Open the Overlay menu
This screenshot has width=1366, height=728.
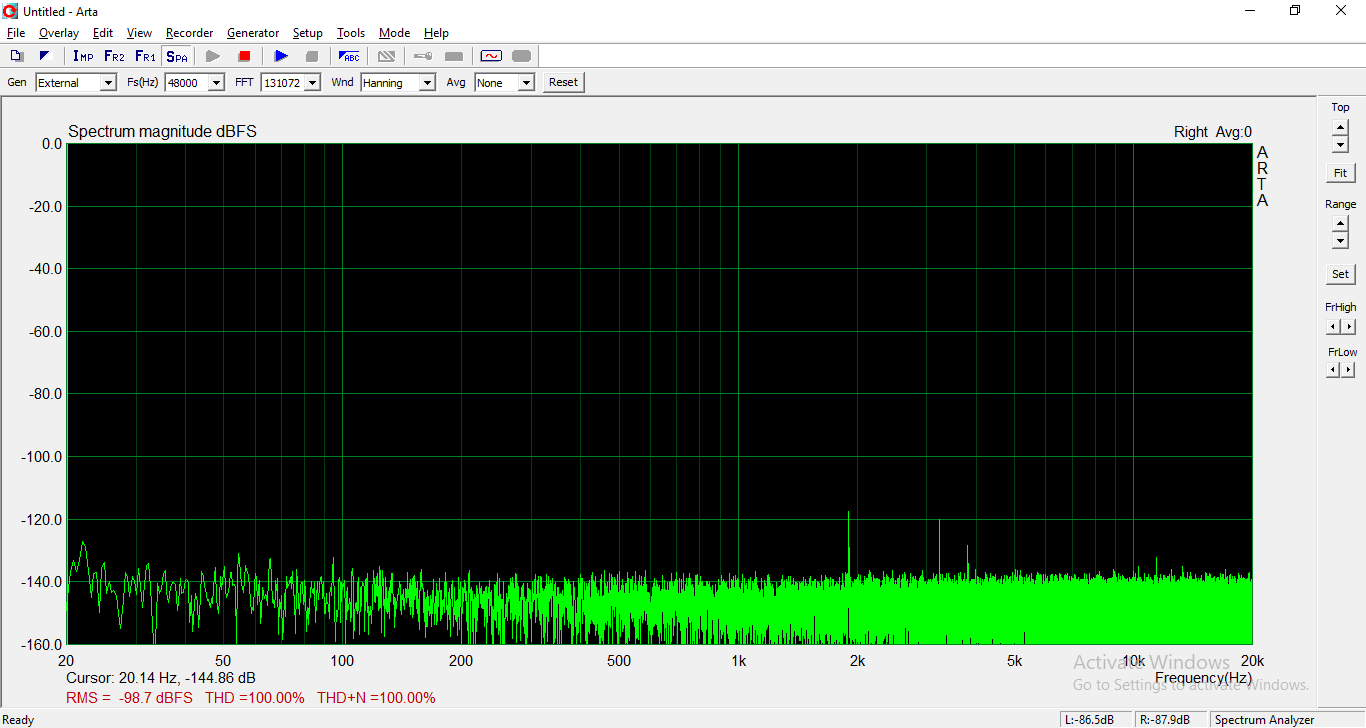tap(59, 33)
